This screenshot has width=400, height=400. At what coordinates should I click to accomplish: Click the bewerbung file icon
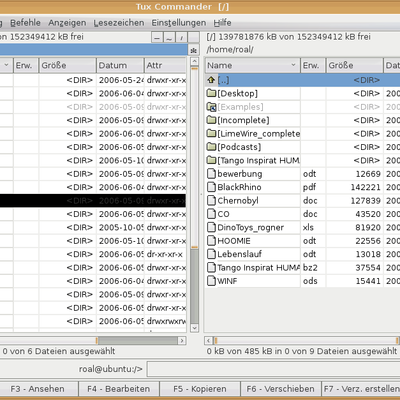pos(211,174)
